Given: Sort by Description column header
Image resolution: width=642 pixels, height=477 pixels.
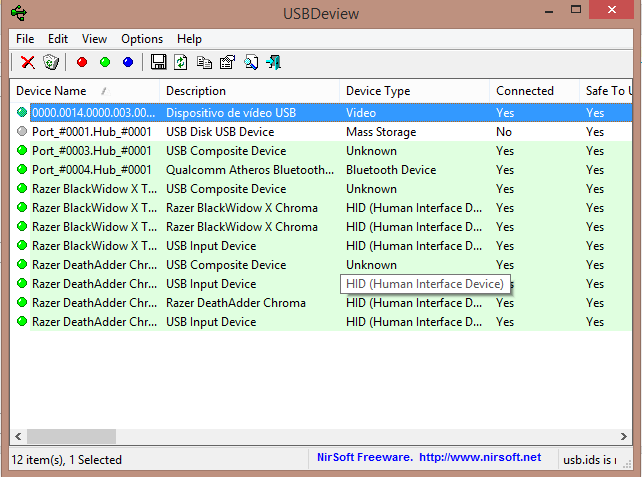Looking at the screenshot, I should [x=249, y=91].
